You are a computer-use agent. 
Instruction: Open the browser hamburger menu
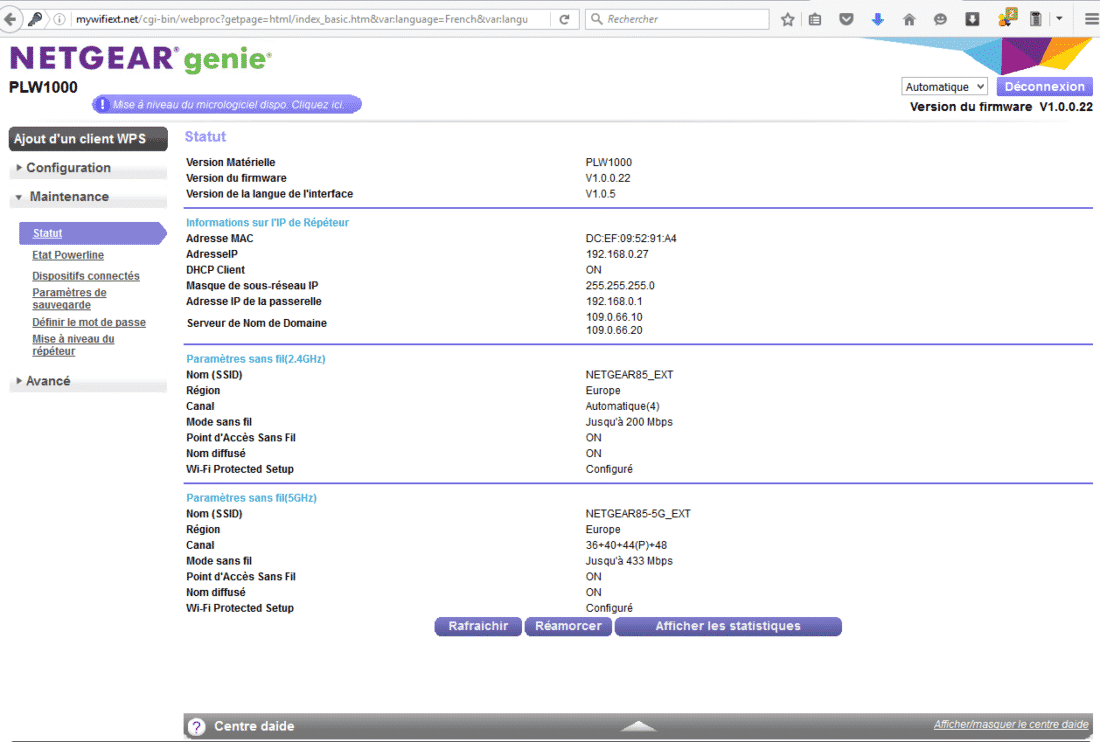(x=1092, y=19)
